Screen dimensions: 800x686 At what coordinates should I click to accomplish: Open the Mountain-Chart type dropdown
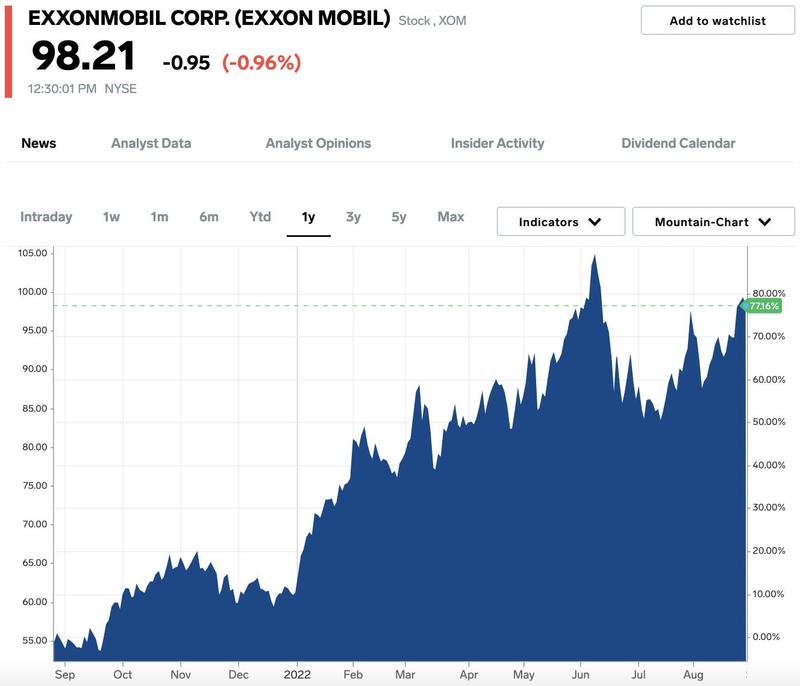(713, 221)
